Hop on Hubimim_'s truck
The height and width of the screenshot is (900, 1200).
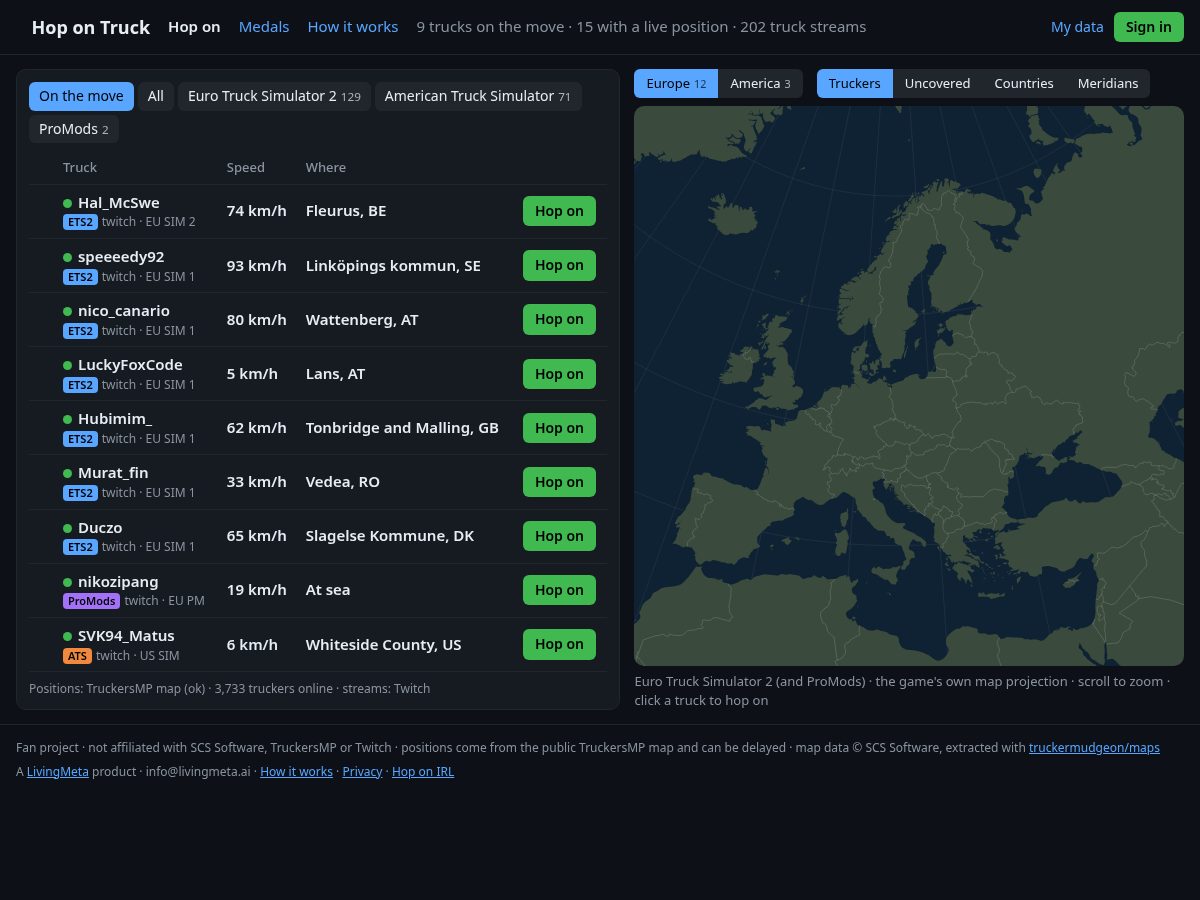coord(559,428)
